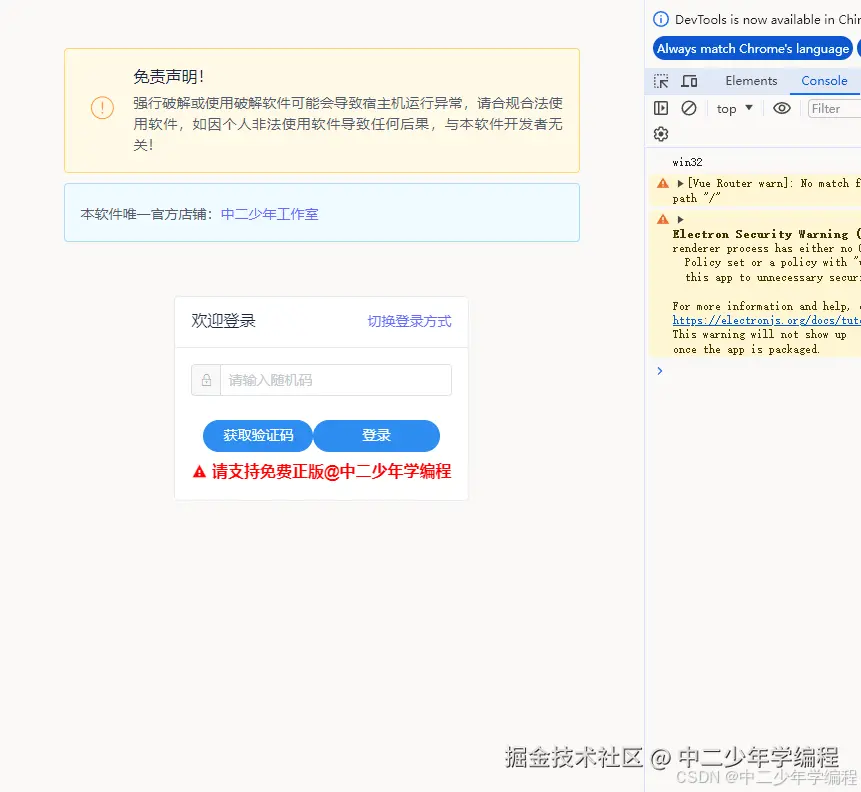The height and width of the screenshot is (792, 861).
Task: Select the inspect element tool in DevTools
Action: coord(663,81)
